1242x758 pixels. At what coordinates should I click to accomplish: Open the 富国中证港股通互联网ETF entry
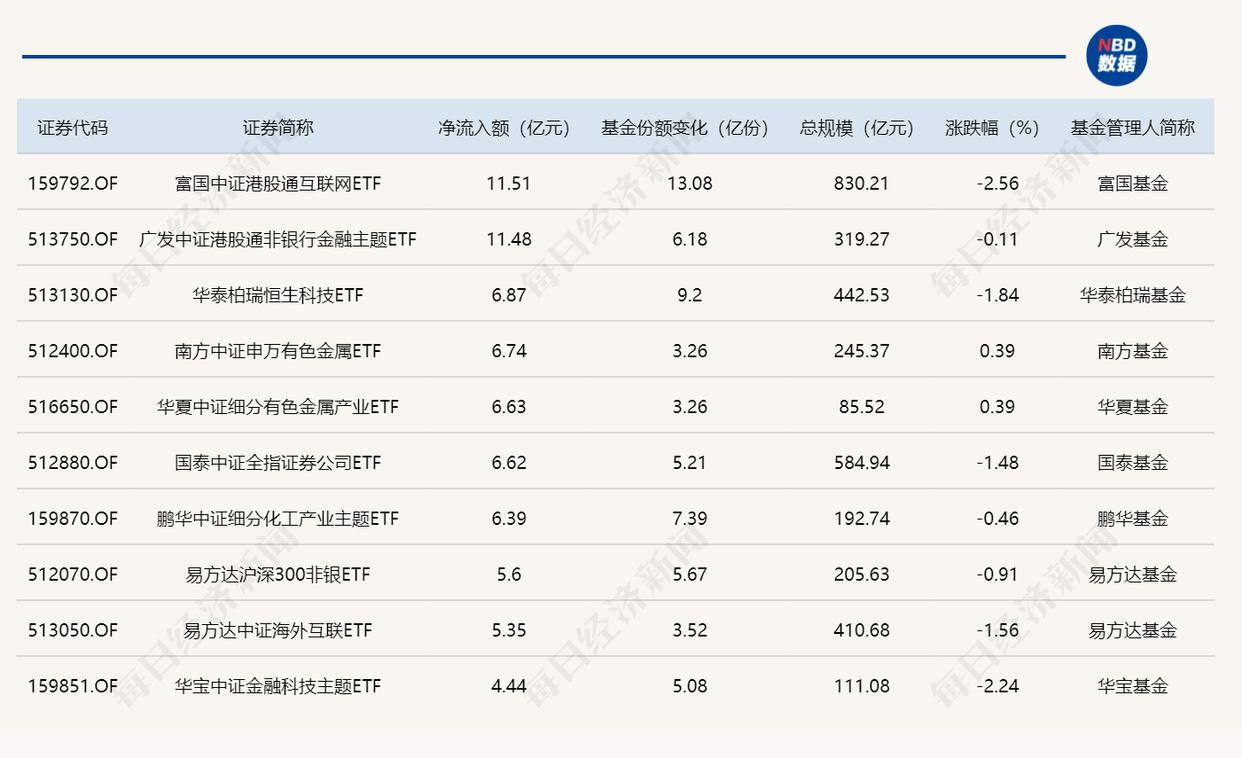[278, 184]
